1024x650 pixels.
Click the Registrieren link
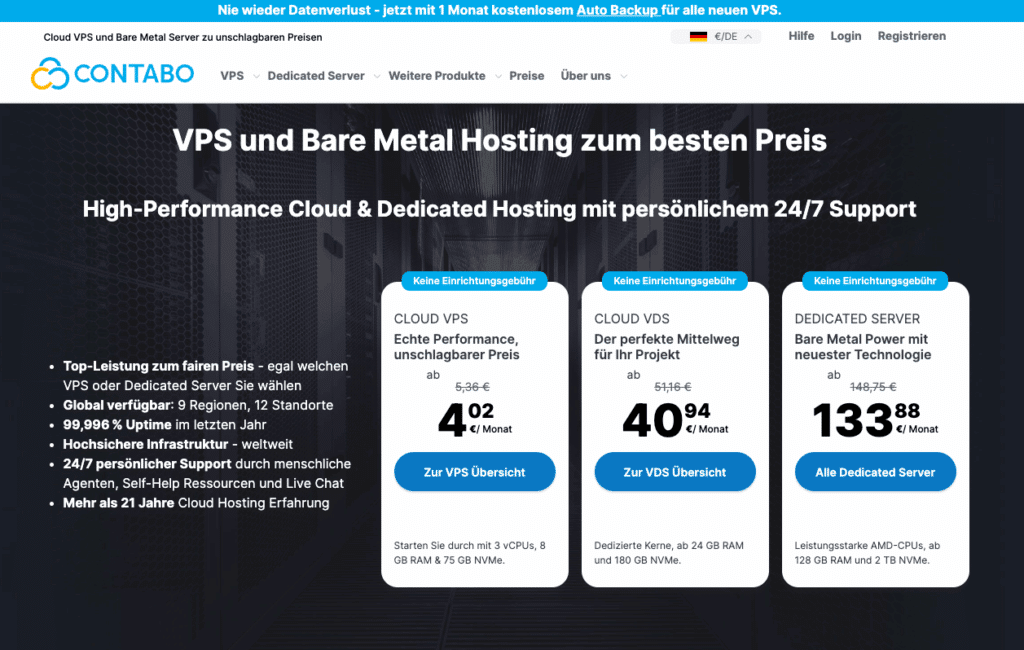pyautogui.click(x=912, y=36)
